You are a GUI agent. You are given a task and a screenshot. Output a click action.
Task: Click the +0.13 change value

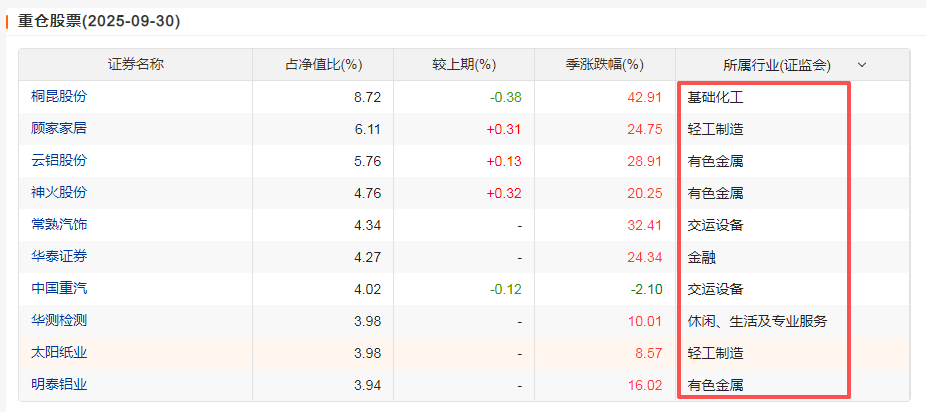click(x=504, y=161)
